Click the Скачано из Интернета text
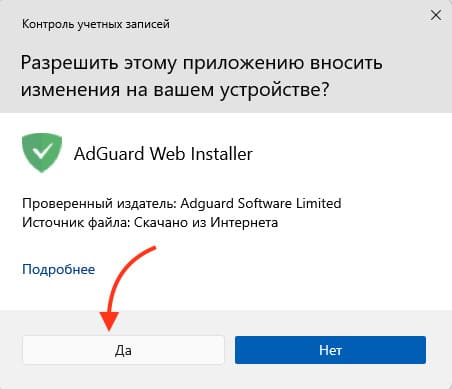452x389 pixels. (206, 222)
